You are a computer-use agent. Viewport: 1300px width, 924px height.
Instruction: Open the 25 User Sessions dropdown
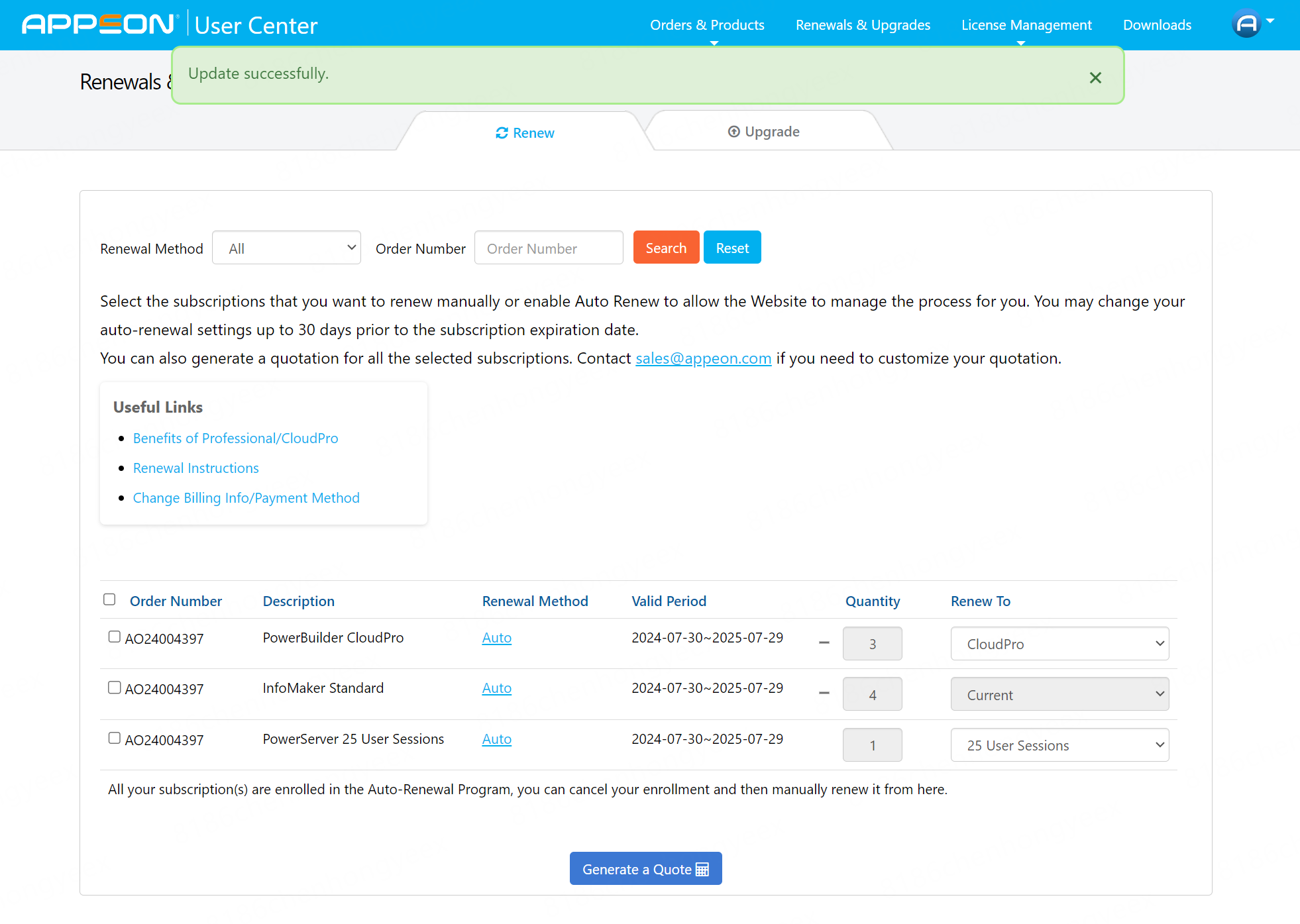[x=1059, y=745]
